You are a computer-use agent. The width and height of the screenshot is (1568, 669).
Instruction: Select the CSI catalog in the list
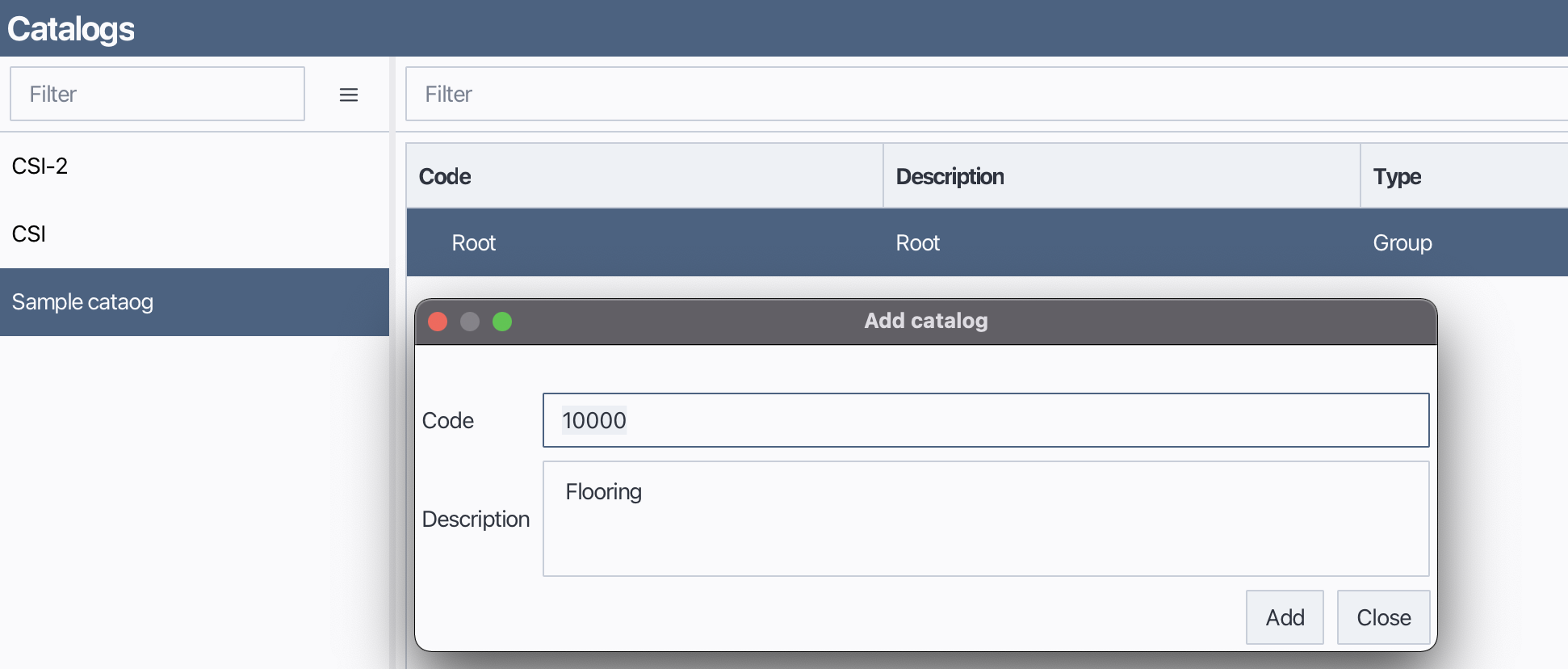195,234
